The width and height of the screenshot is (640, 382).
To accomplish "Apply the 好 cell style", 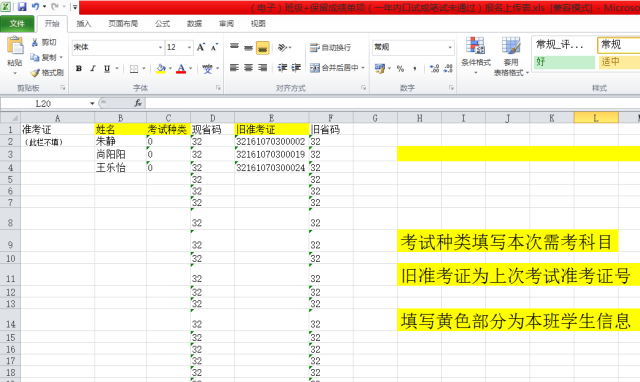I will [564, 62].
